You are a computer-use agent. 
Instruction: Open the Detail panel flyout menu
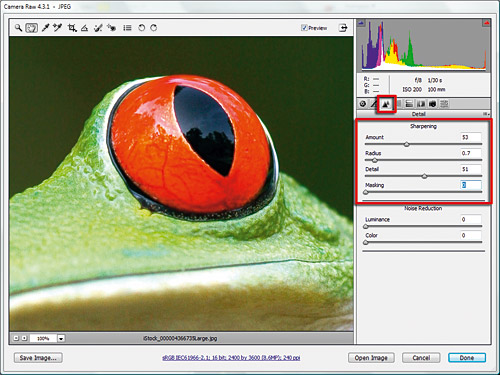point(486,114)
